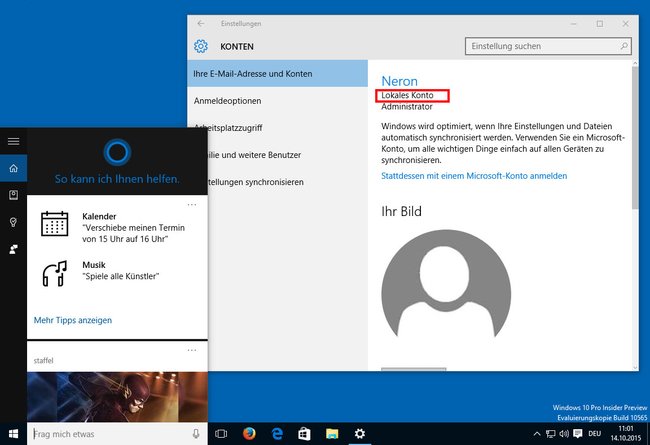Click scrollbar down arrow in Settings
The height and width of the screenshot is (445, 650).
pos(635,367)
